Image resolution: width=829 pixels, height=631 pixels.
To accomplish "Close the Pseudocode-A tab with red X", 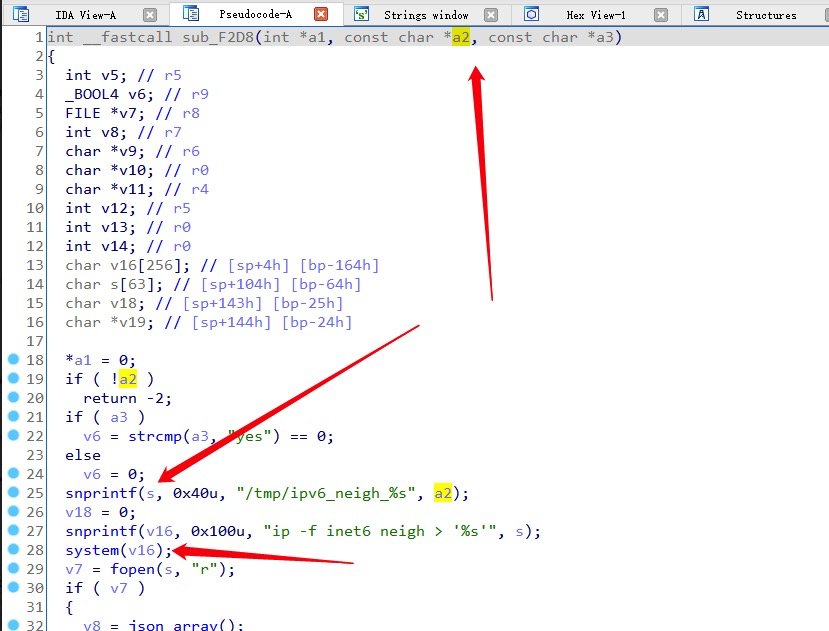I will pos(320,15).
